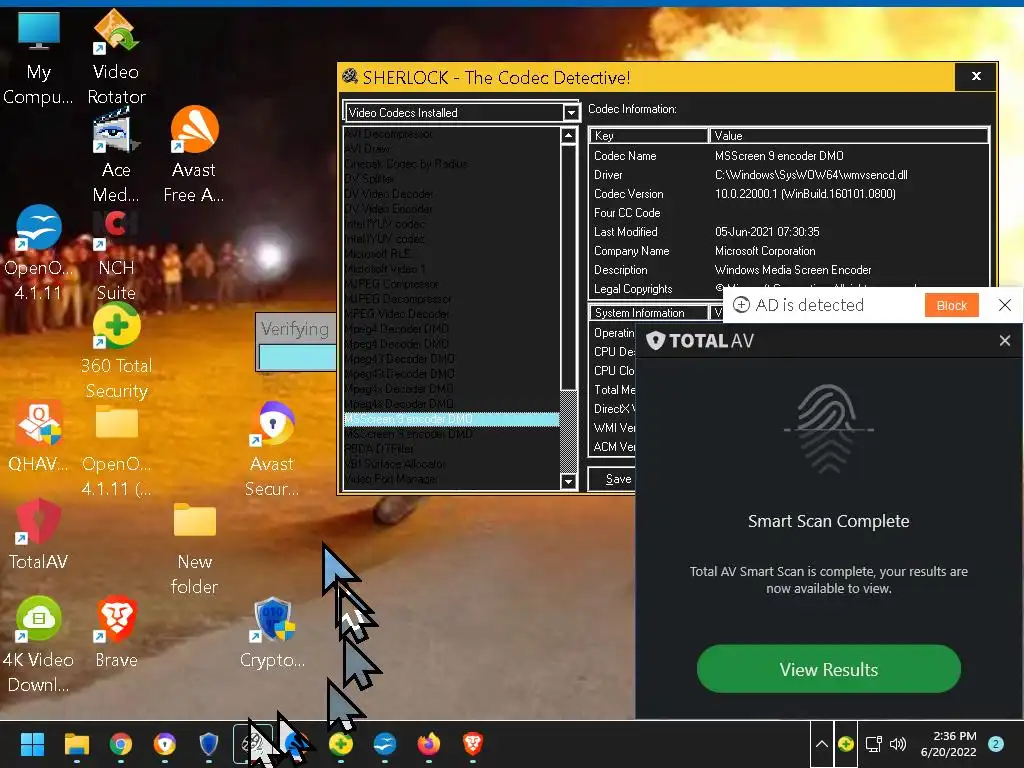Select DV Splitter in codec list
1024x768 pixels.
click(x=452, y=179)
